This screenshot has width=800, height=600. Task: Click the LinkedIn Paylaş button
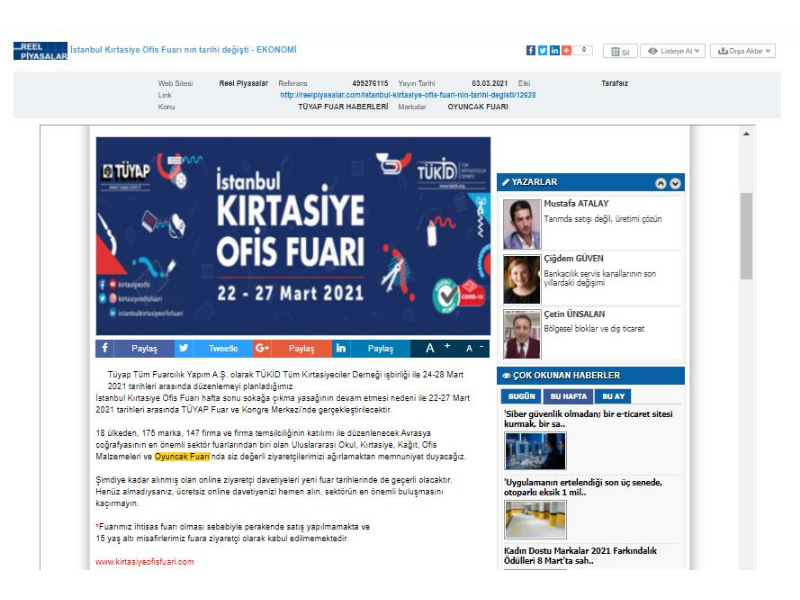coord(380,348)
